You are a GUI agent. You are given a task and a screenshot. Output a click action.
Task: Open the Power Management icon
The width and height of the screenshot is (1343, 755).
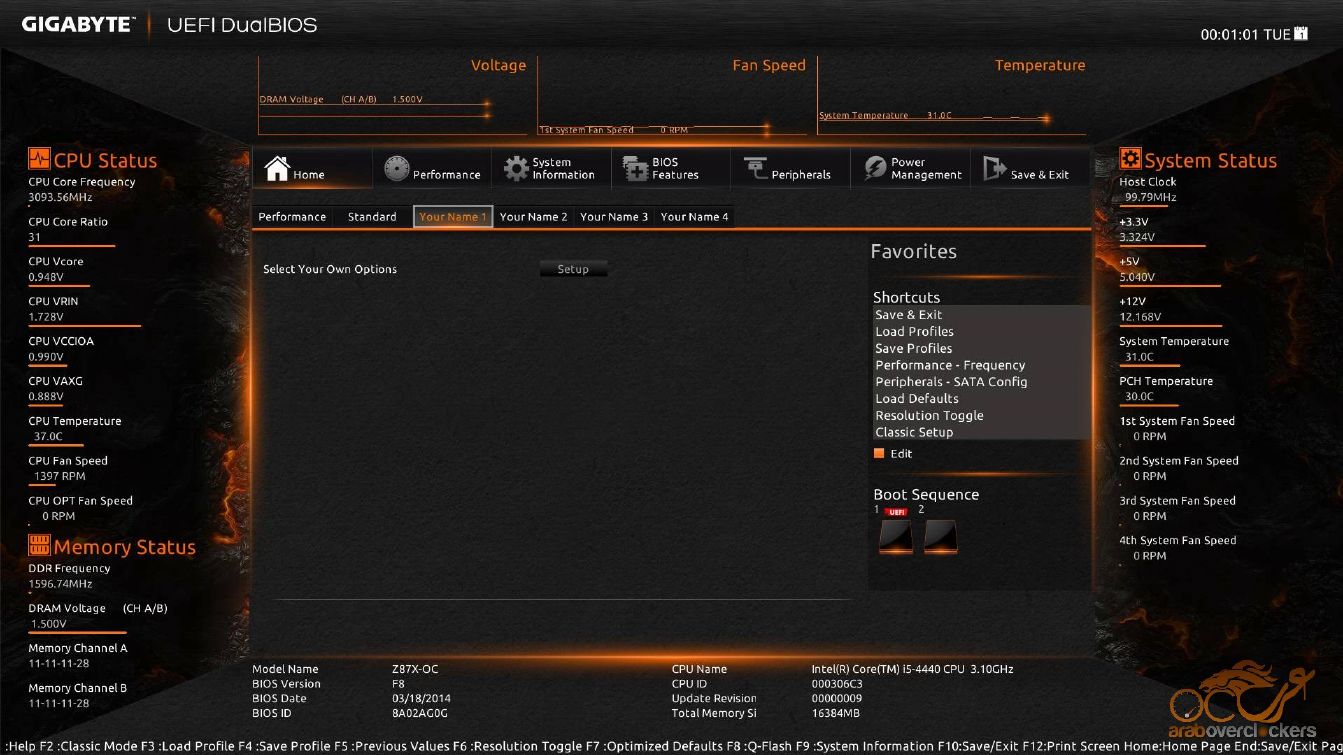[875, 169]
